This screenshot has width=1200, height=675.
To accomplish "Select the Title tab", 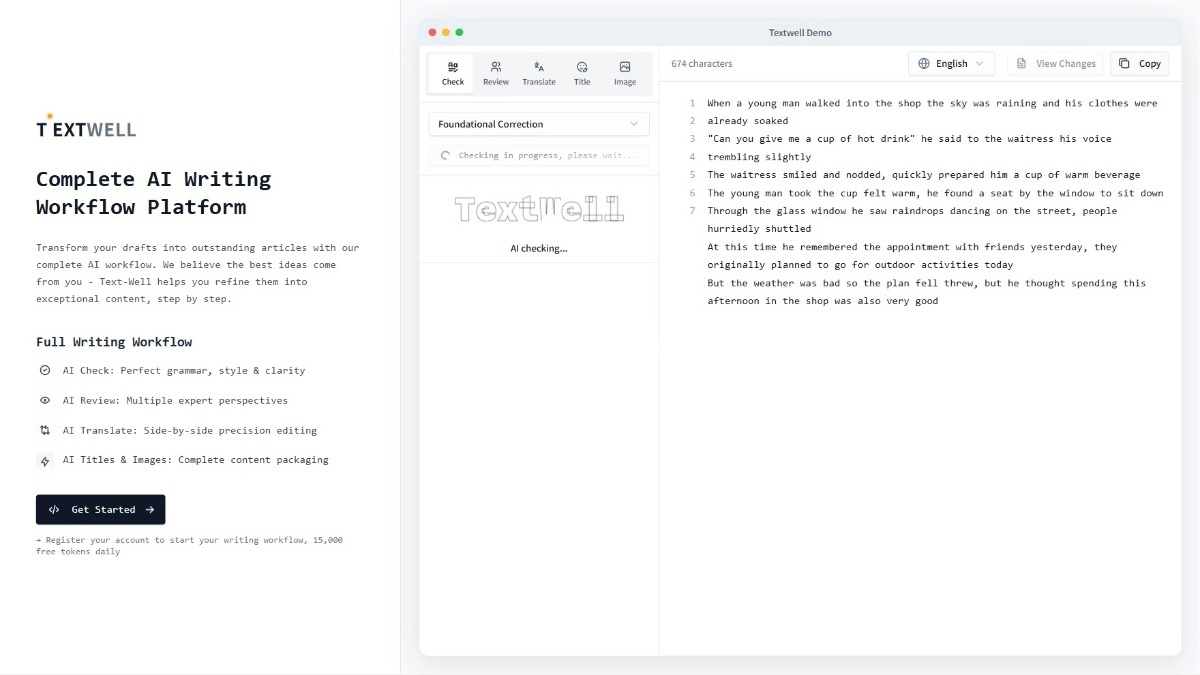I will click(582, 73).
